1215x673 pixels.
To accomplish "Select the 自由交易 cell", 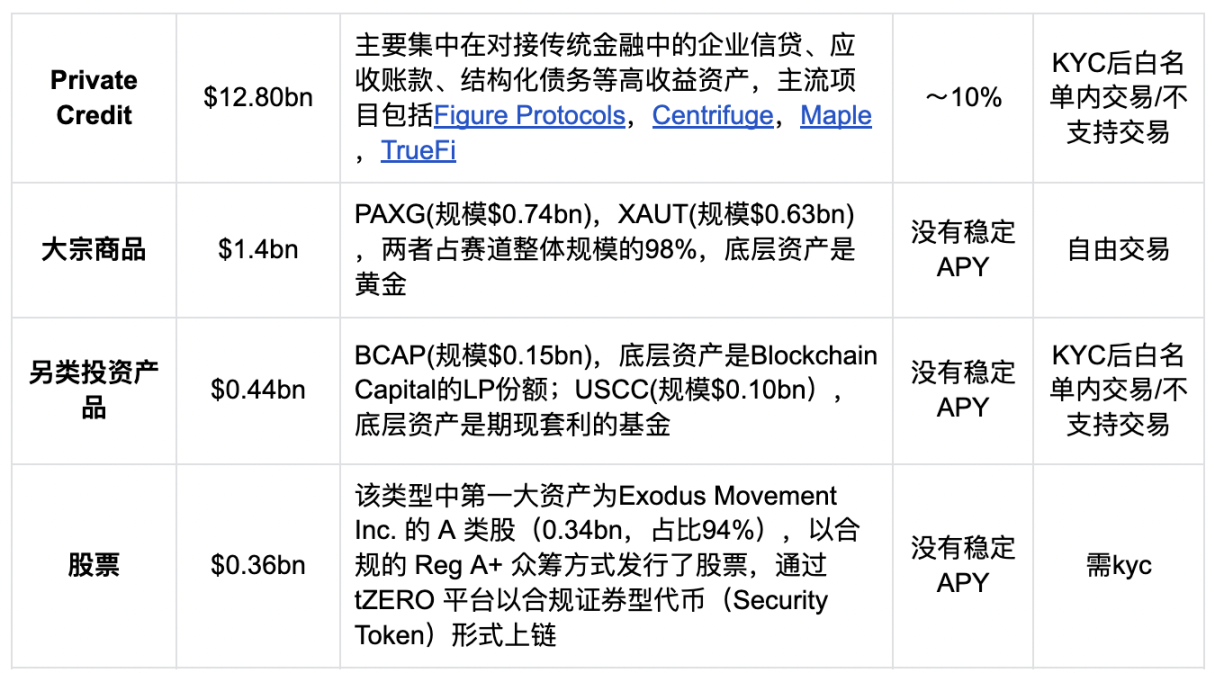I will pos(1118,250).
